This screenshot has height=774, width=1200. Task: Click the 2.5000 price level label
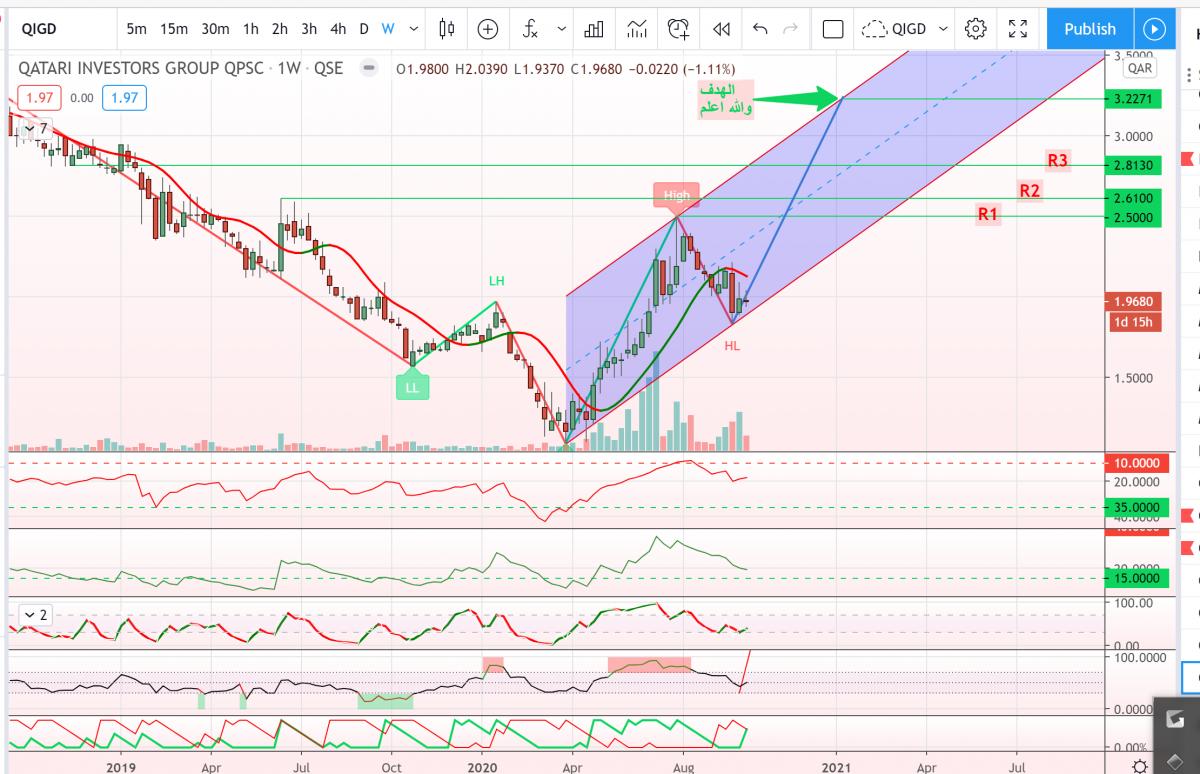[x=1133, y=216]
